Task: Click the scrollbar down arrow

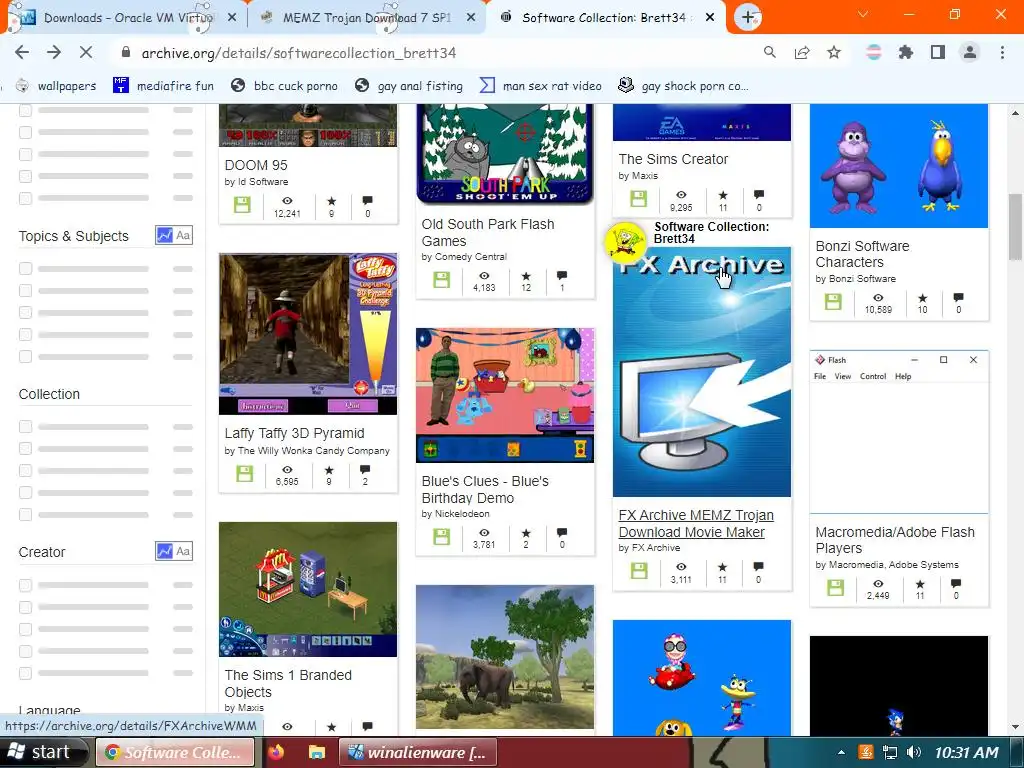Action: pyautogui.click(x=1015, y=726)
